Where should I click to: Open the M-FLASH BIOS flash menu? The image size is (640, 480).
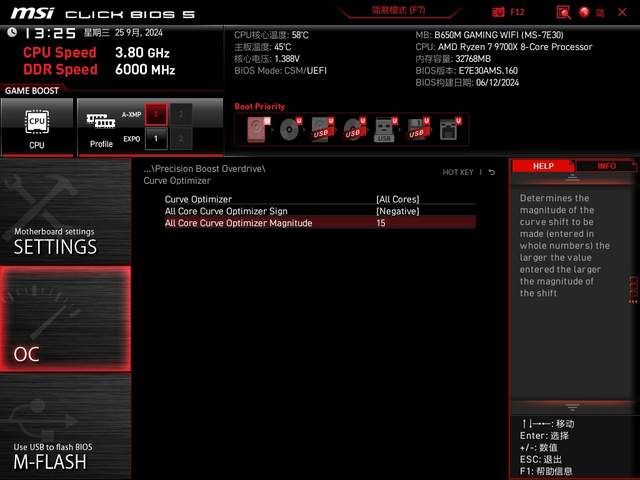point(65,427)
